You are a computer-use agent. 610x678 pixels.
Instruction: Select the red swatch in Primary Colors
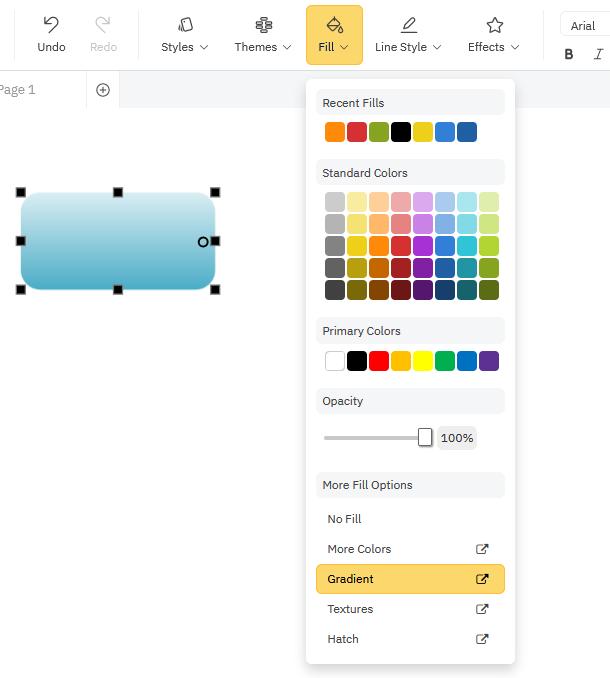(379, 361)
